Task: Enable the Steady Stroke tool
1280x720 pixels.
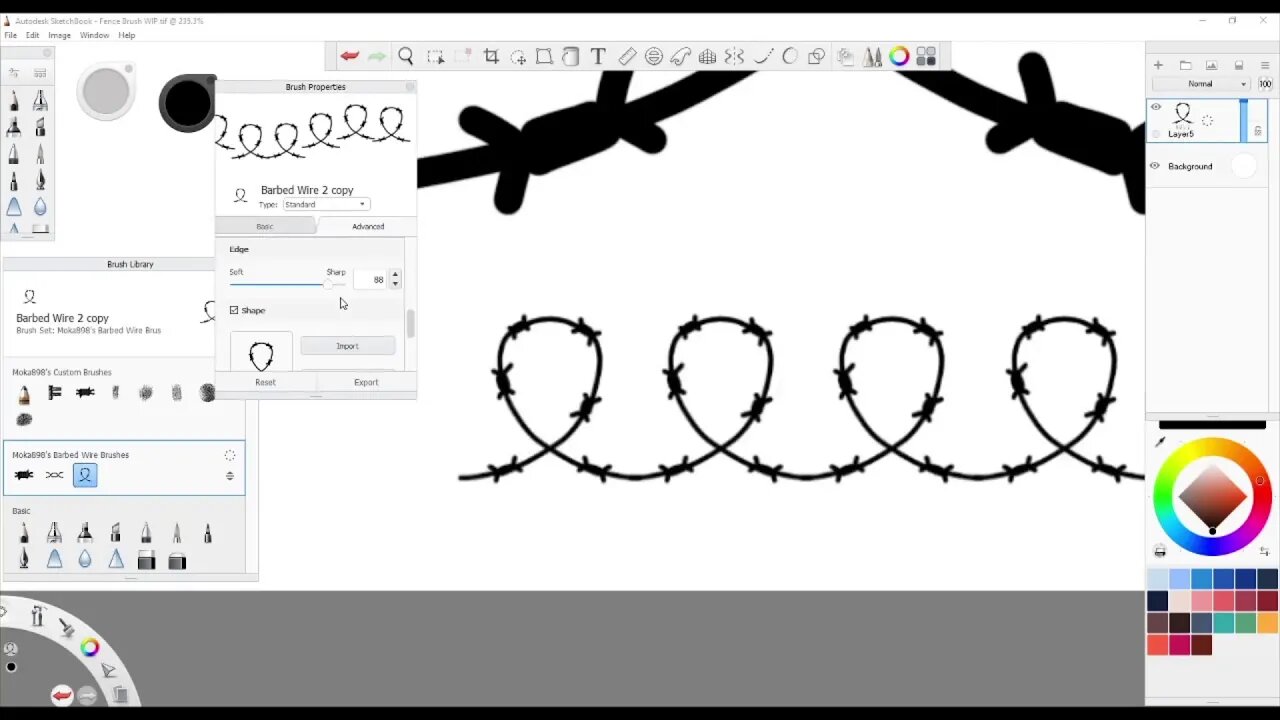Action: [x=763, y=56]
